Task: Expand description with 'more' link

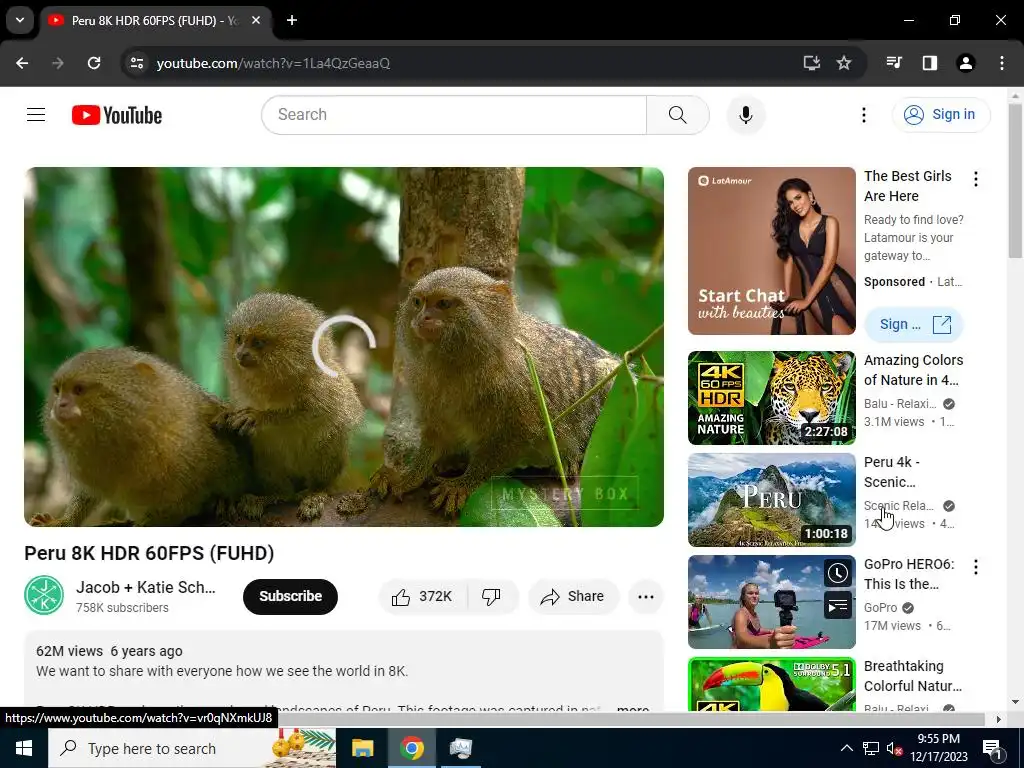Action: 632,709
